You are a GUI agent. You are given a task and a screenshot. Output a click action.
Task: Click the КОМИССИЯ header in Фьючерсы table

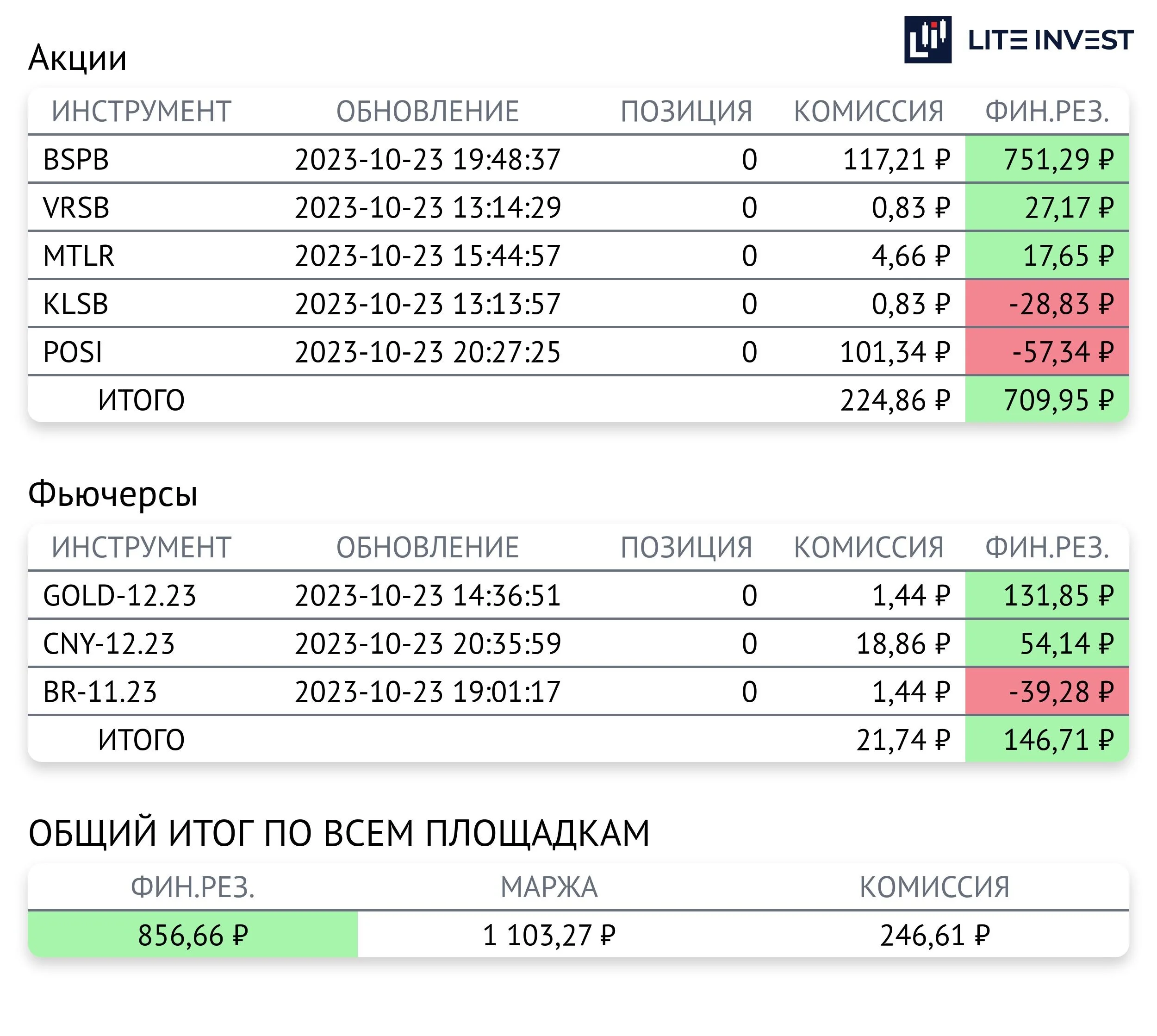click(x=869, y=547)
